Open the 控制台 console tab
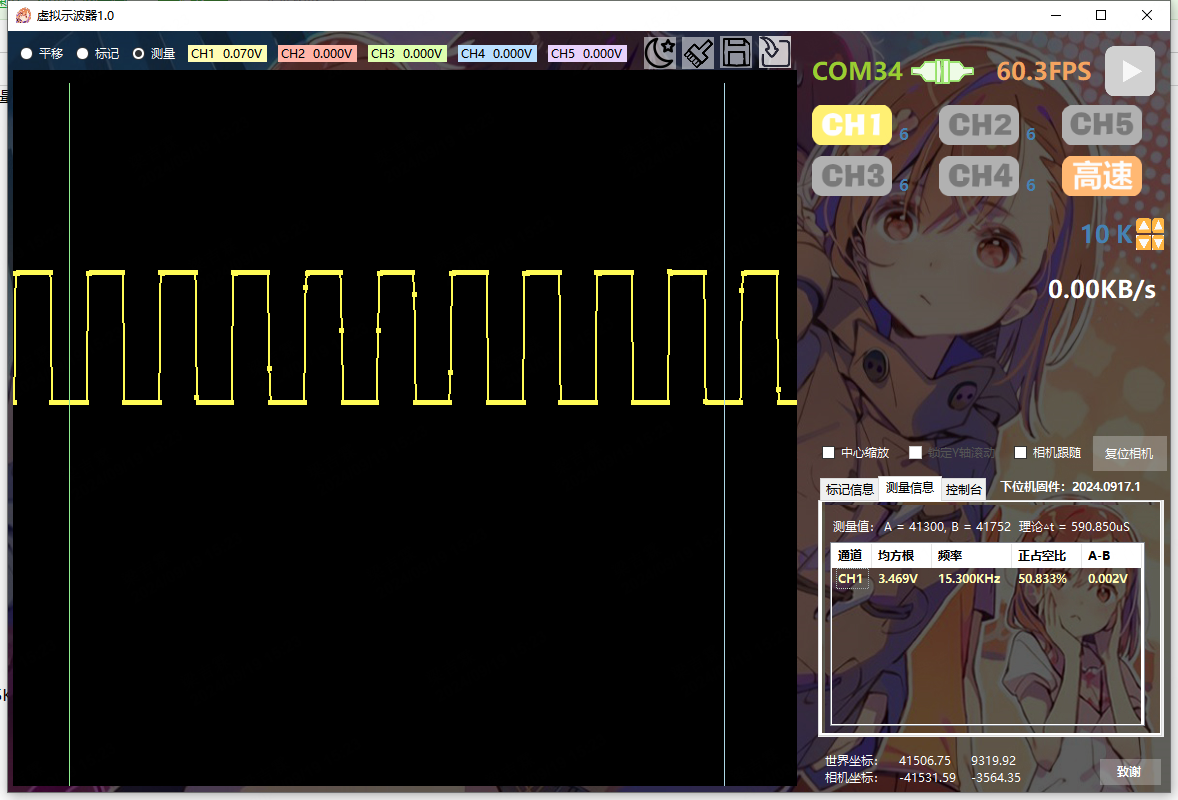This screenshot has height=800, width=1178. pos(963,489)
